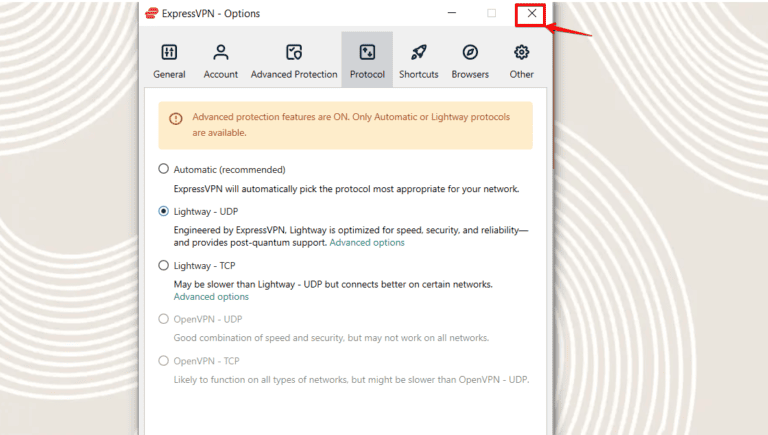Click the Advanced Protection shield icon
The image size is (768, 435).
point(294,52)
